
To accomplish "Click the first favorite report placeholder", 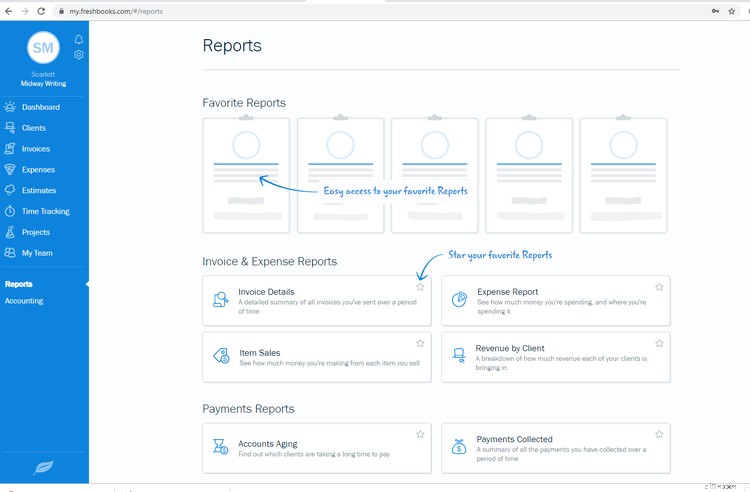I will click(x=246, y=175).
